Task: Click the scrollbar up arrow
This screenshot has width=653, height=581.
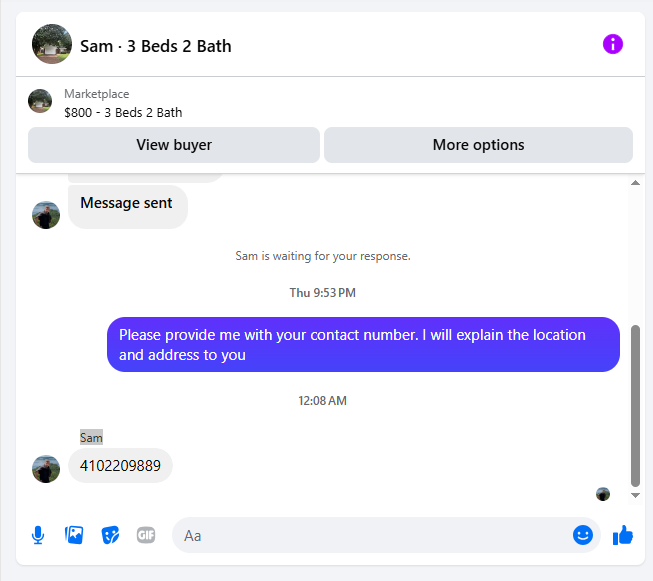Action: 635,183
